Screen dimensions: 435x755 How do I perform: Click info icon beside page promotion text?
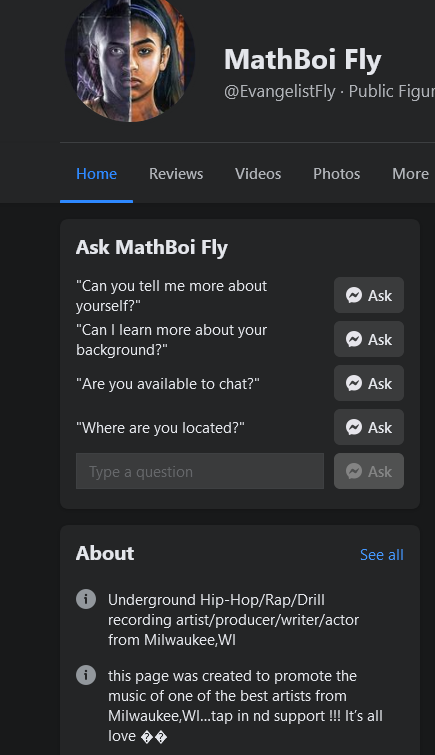[86, 675]
